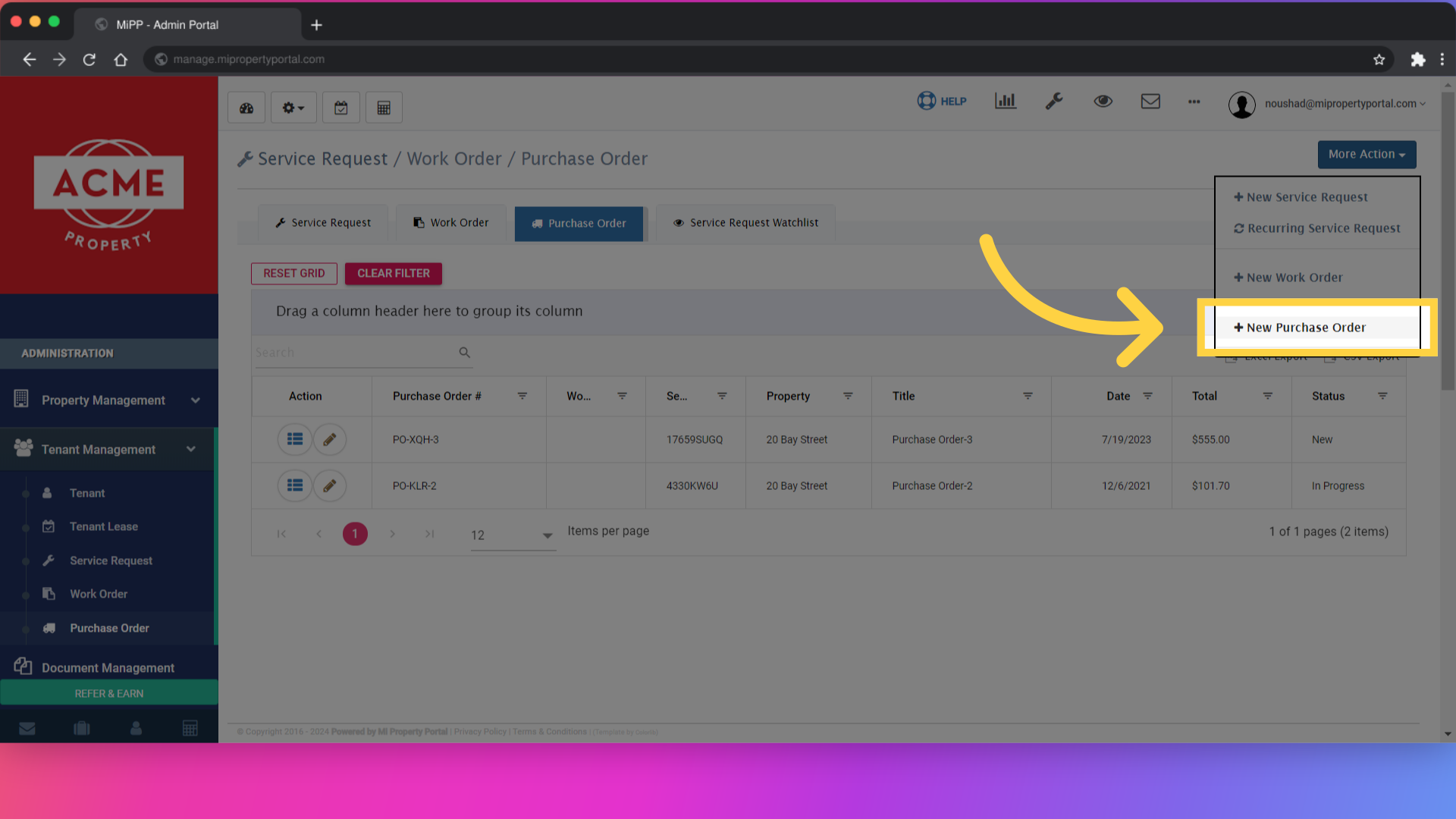This screenshot has height=819, width=1456.
Task: Switch to Service Request Watchlist tab
Action: [745, 223]
